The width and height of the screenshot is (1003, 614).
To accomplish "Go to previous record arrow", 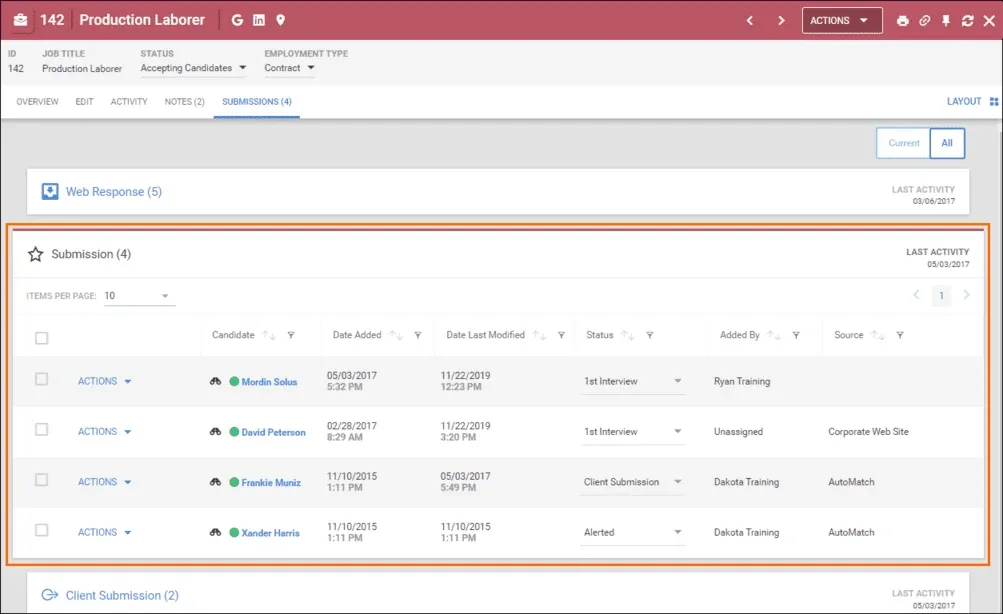I will pos(750,20).
